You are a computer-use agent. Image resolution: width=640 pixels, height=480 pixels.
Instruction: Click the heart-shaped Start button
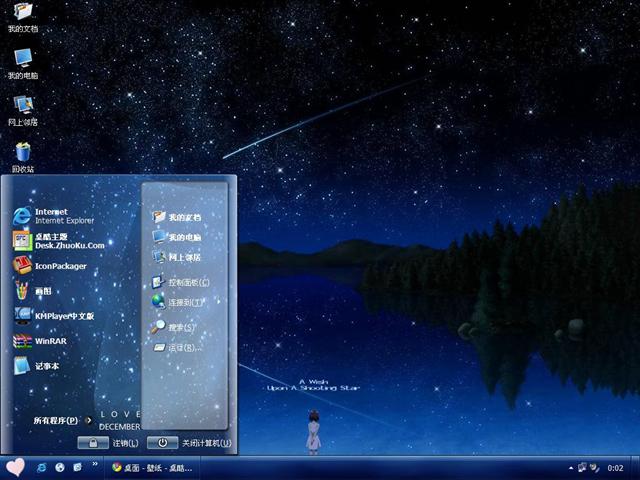coord(15,467)
